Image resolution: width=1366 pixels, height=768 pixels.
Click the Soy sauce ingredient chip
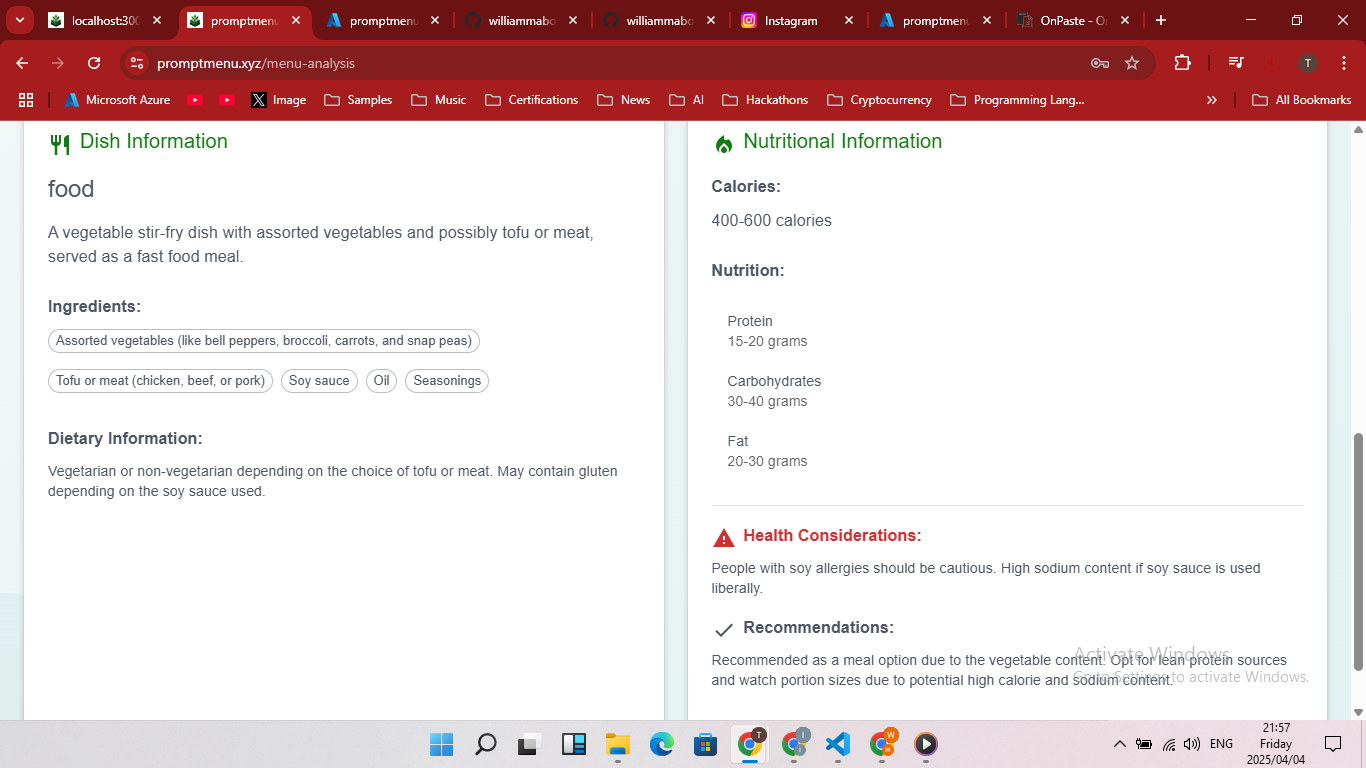[319, 381]
